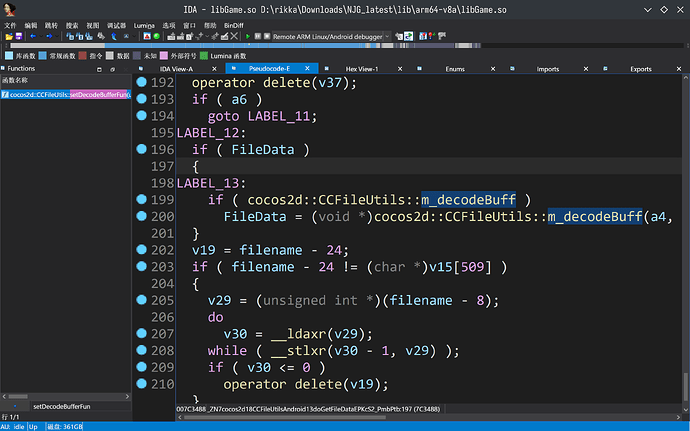Click the highlighted m_decodeBuff on line 199
Image resolution: width=690 pixels, height=431 pixels.
point(468,199)
